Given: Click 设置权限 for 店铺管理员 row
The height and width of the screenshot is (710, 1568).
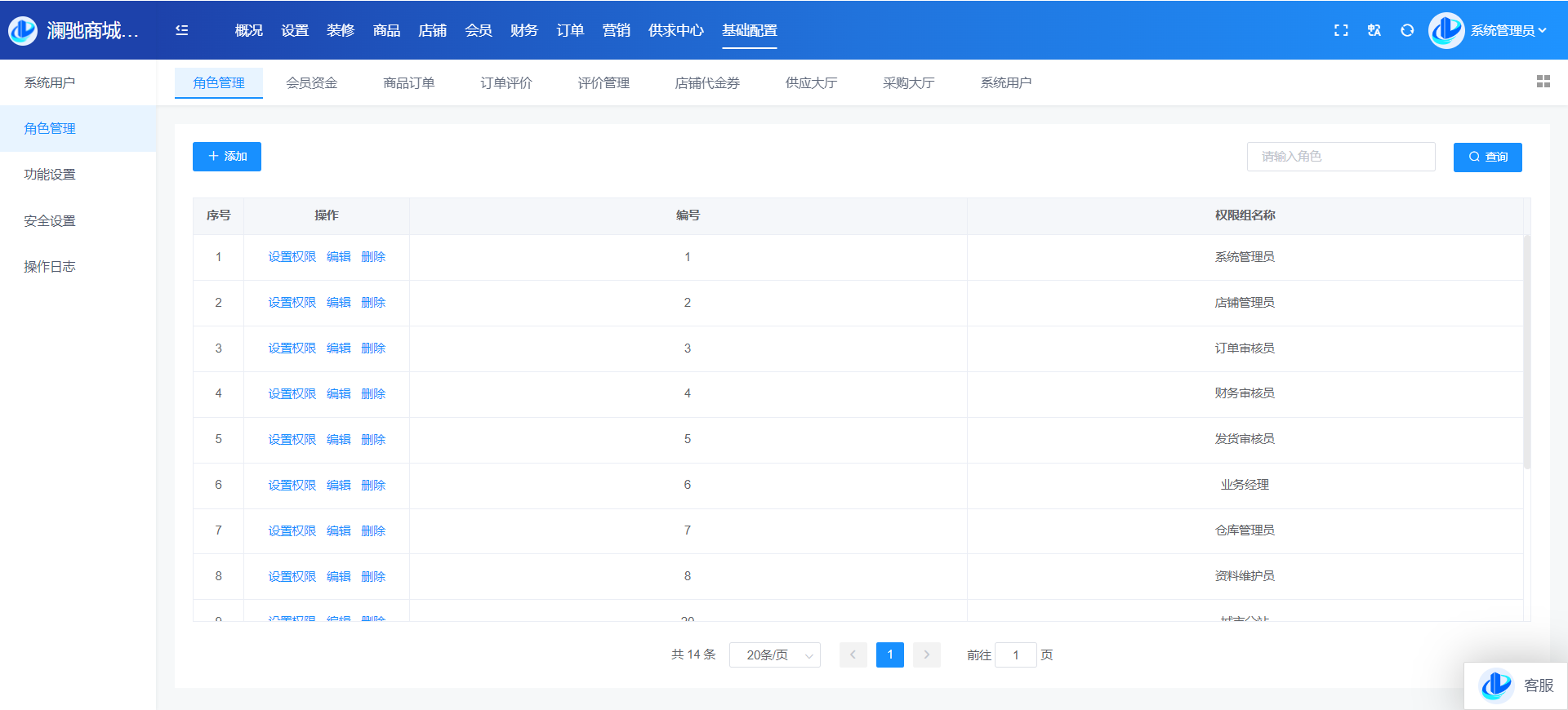Looking at the screenshot, I should [x=292, y=303].
